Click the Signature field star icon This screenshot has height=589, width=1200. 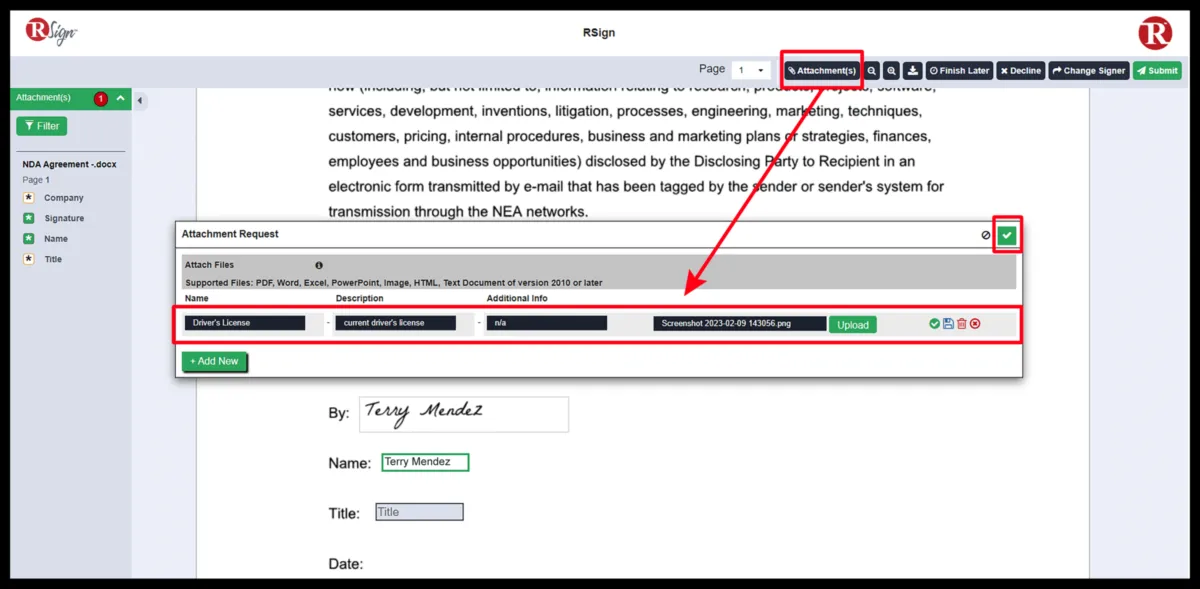pos(29,218)
